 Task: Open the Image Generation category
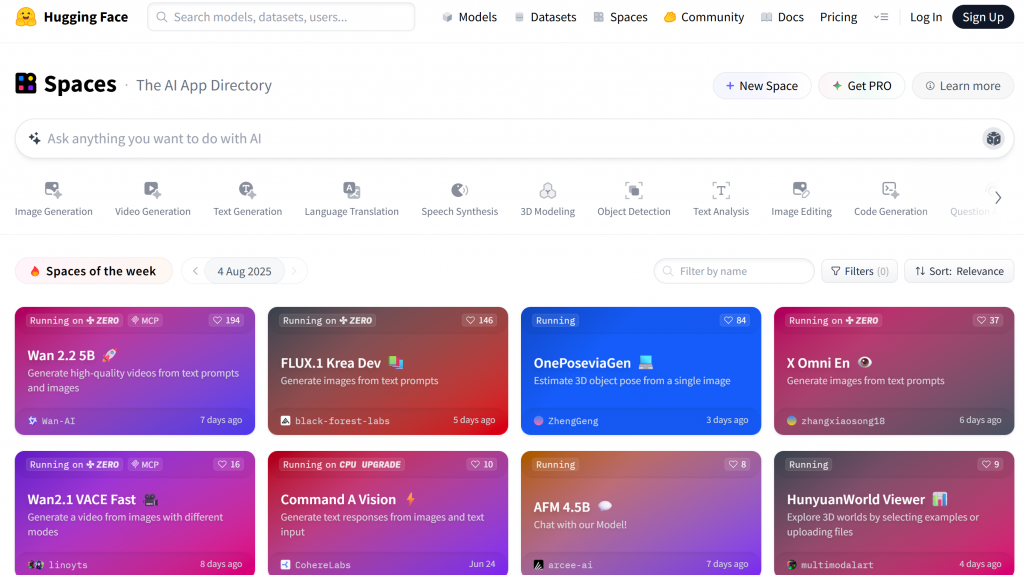pos(54,199)
